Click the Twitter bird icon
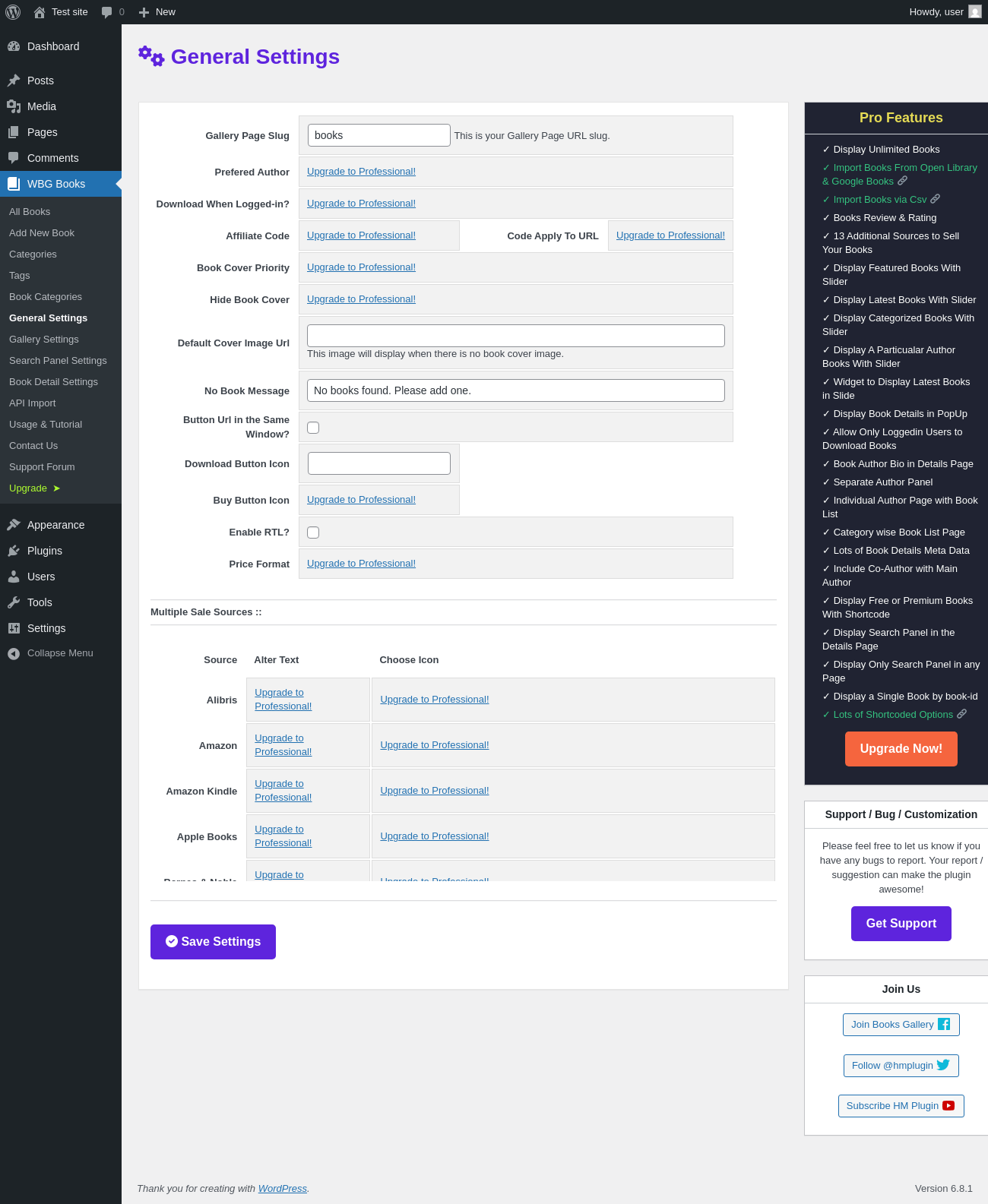988x1204 pixels. pos(943,1065)
